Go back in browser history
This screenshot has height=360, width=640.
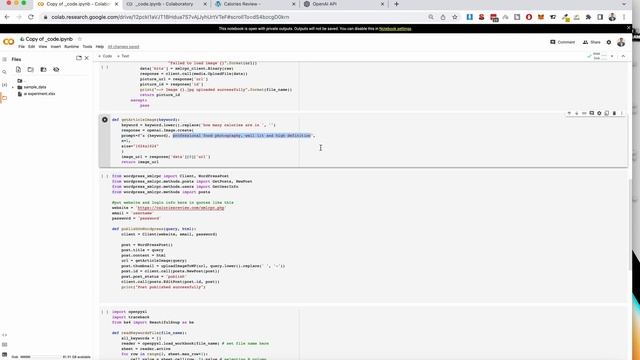[x=7, y=17]
